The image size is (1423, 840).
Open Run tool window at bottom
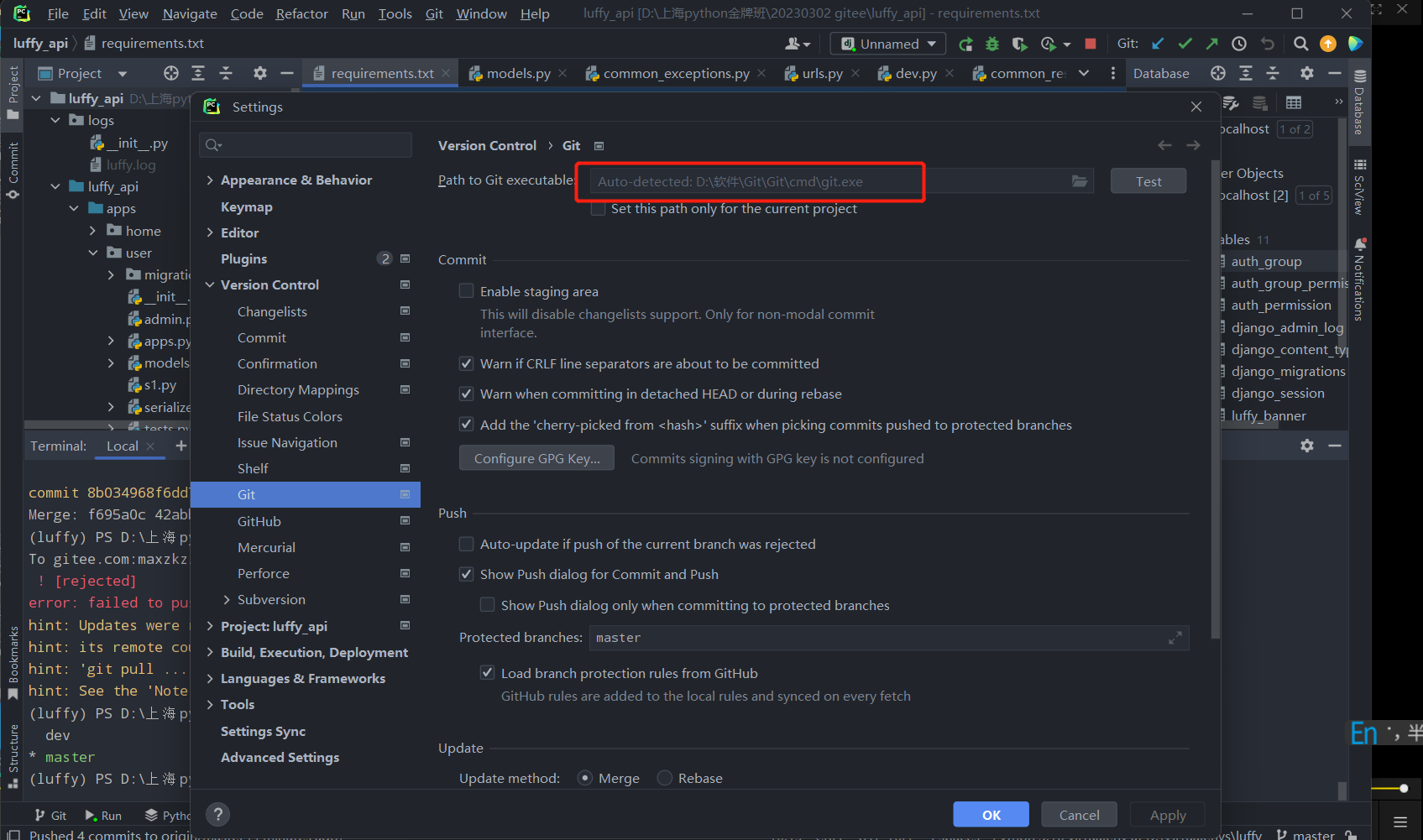[x=103, y=816]
